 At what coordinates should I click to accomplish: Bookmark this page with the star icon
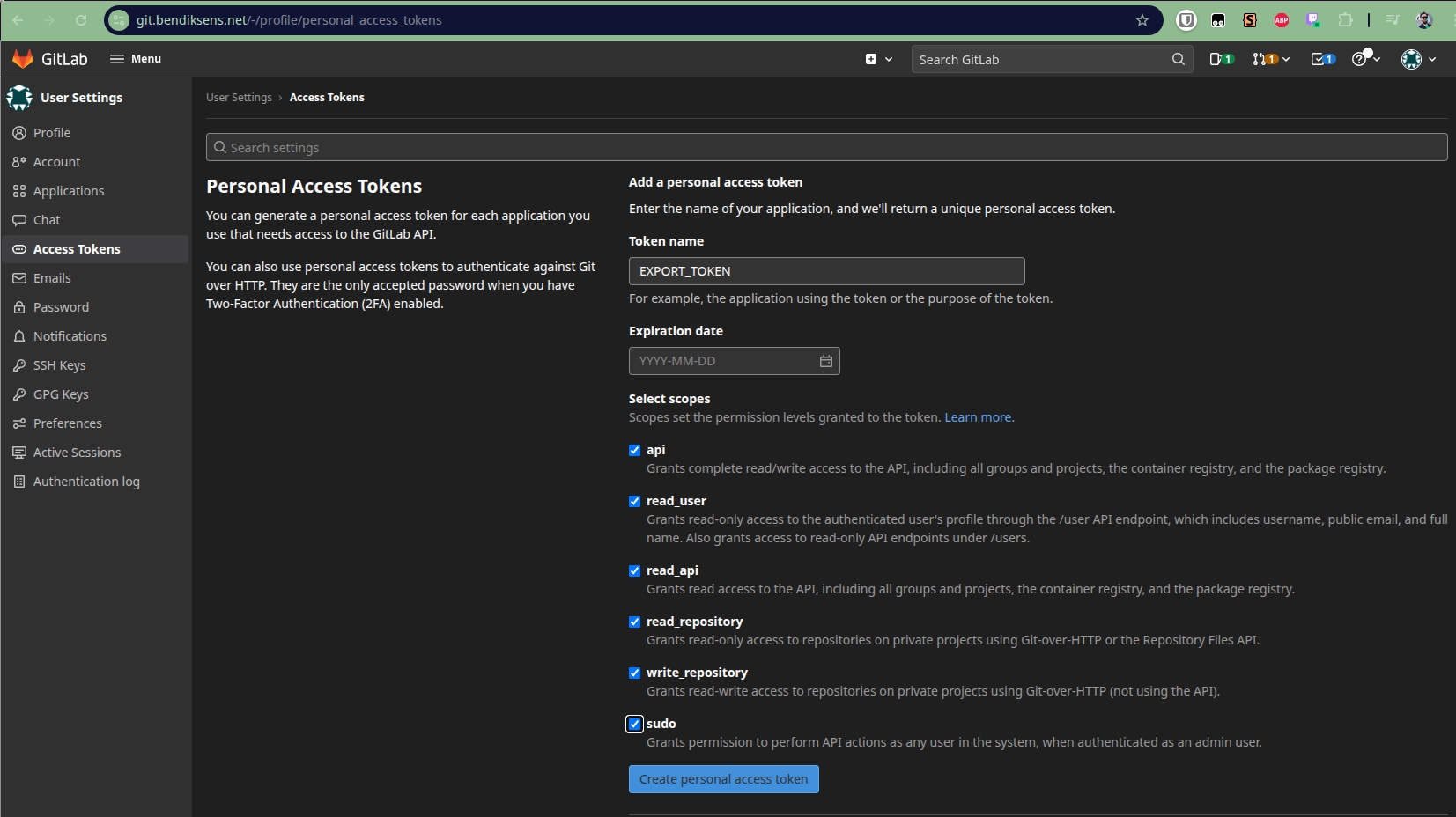click(x=1142, y=20)
